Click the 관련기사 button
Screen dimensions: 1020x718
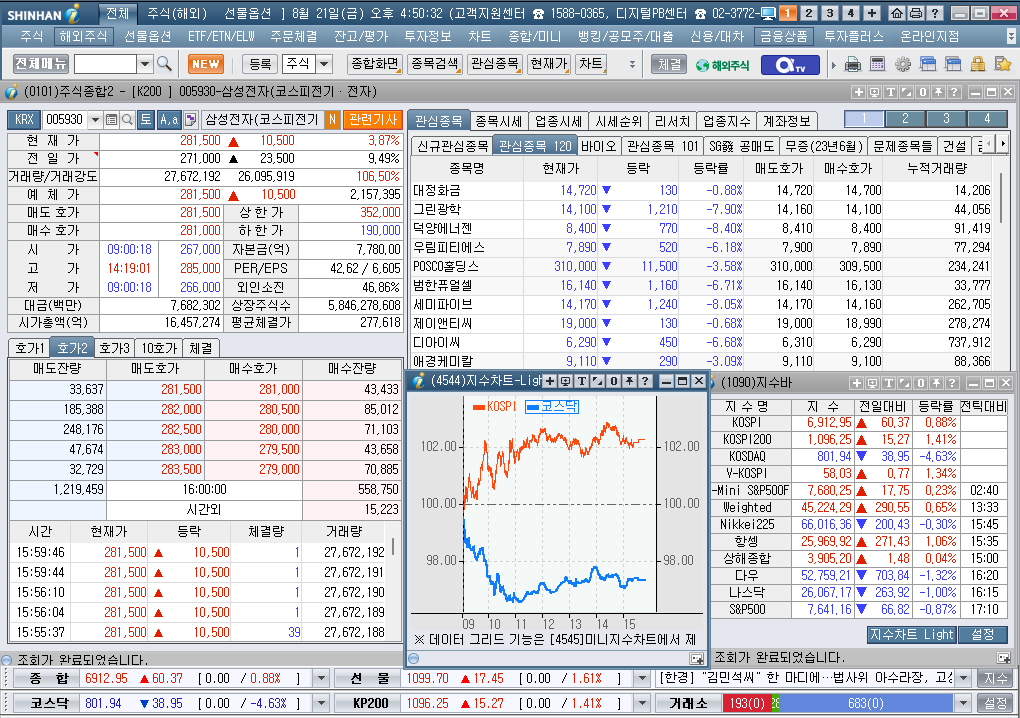tap(373, 119)
